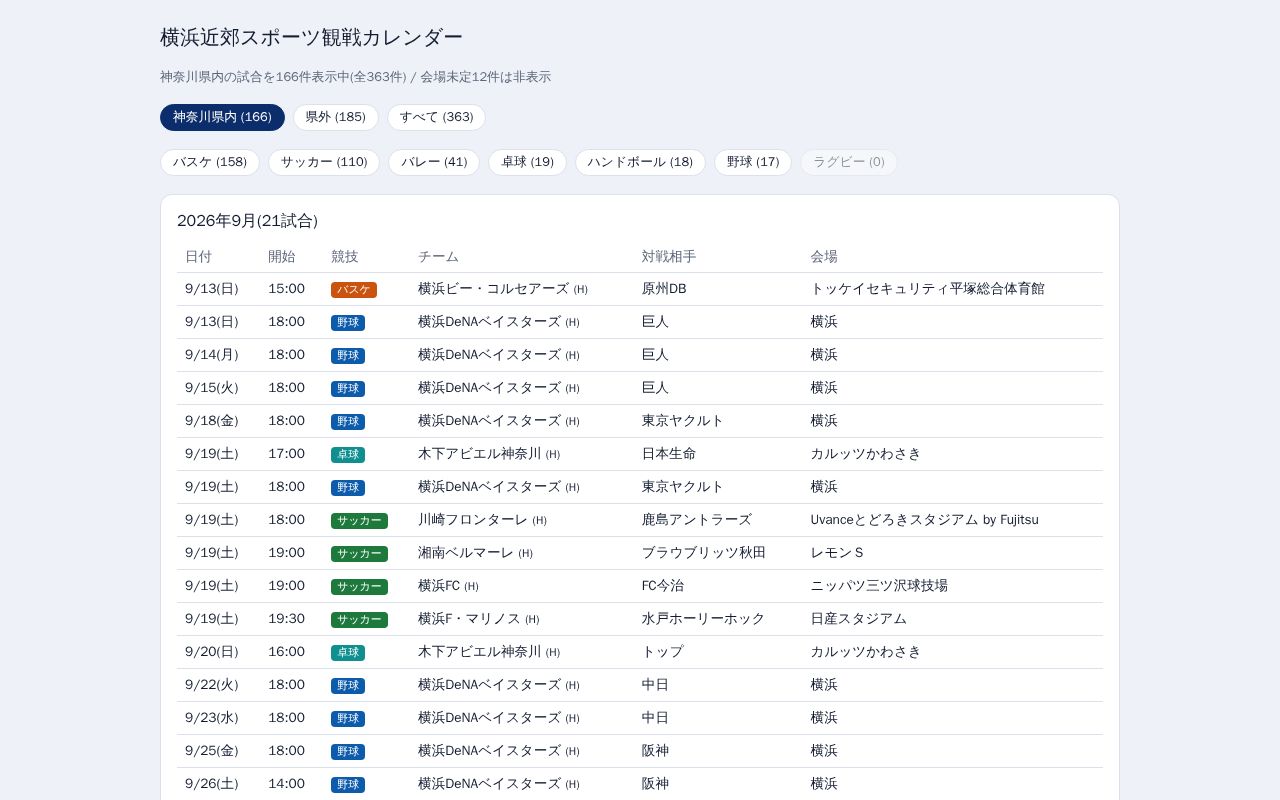Image resolution: width=1280 pixels, height=800 pixels.
Task: Click venue 日産スタジアム
Action: pyautogui.click(x=859, y=619)
